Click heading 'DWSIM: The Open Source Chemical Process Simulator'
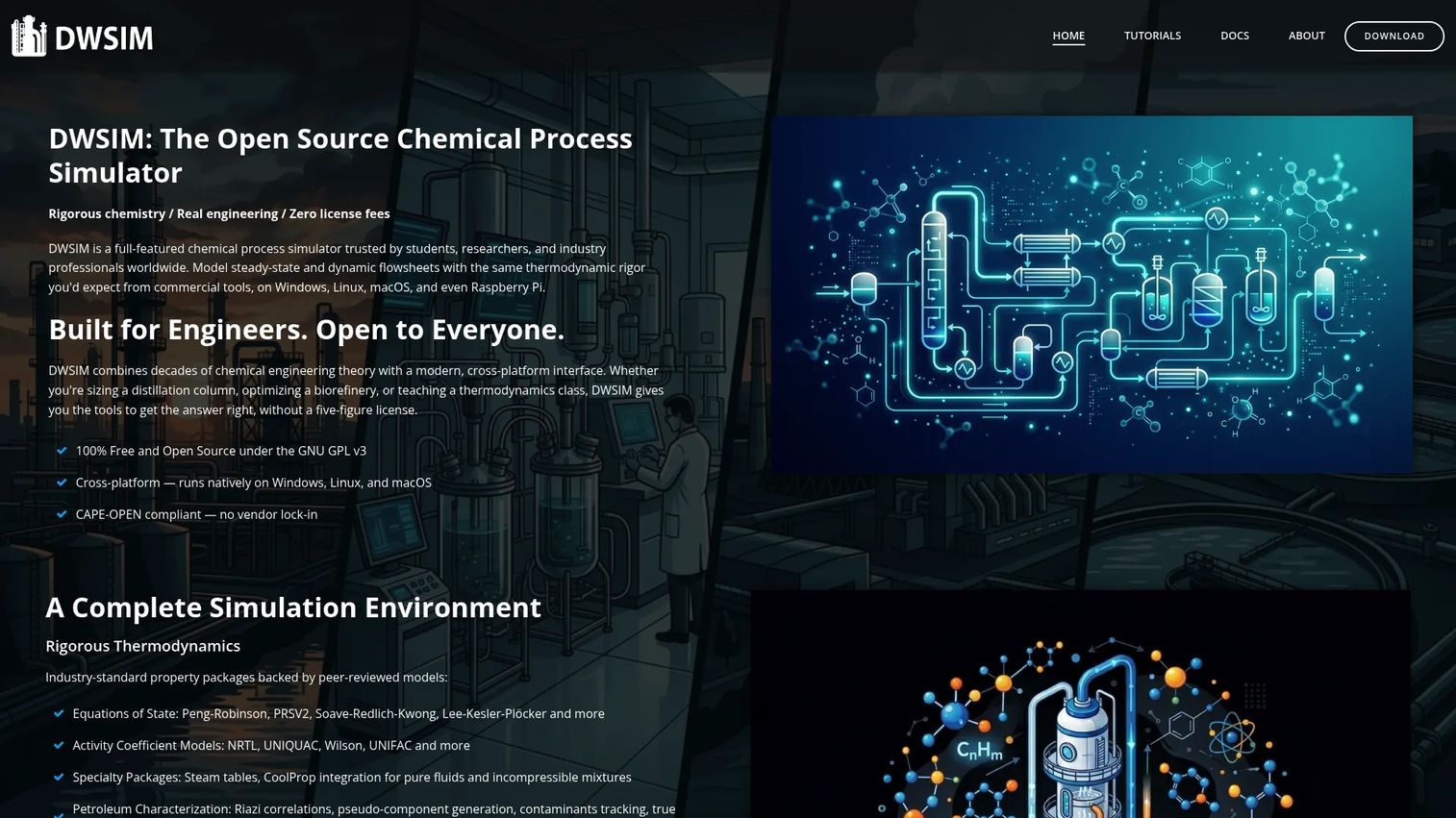1456x818 pixels. click(x=340, y=156)
